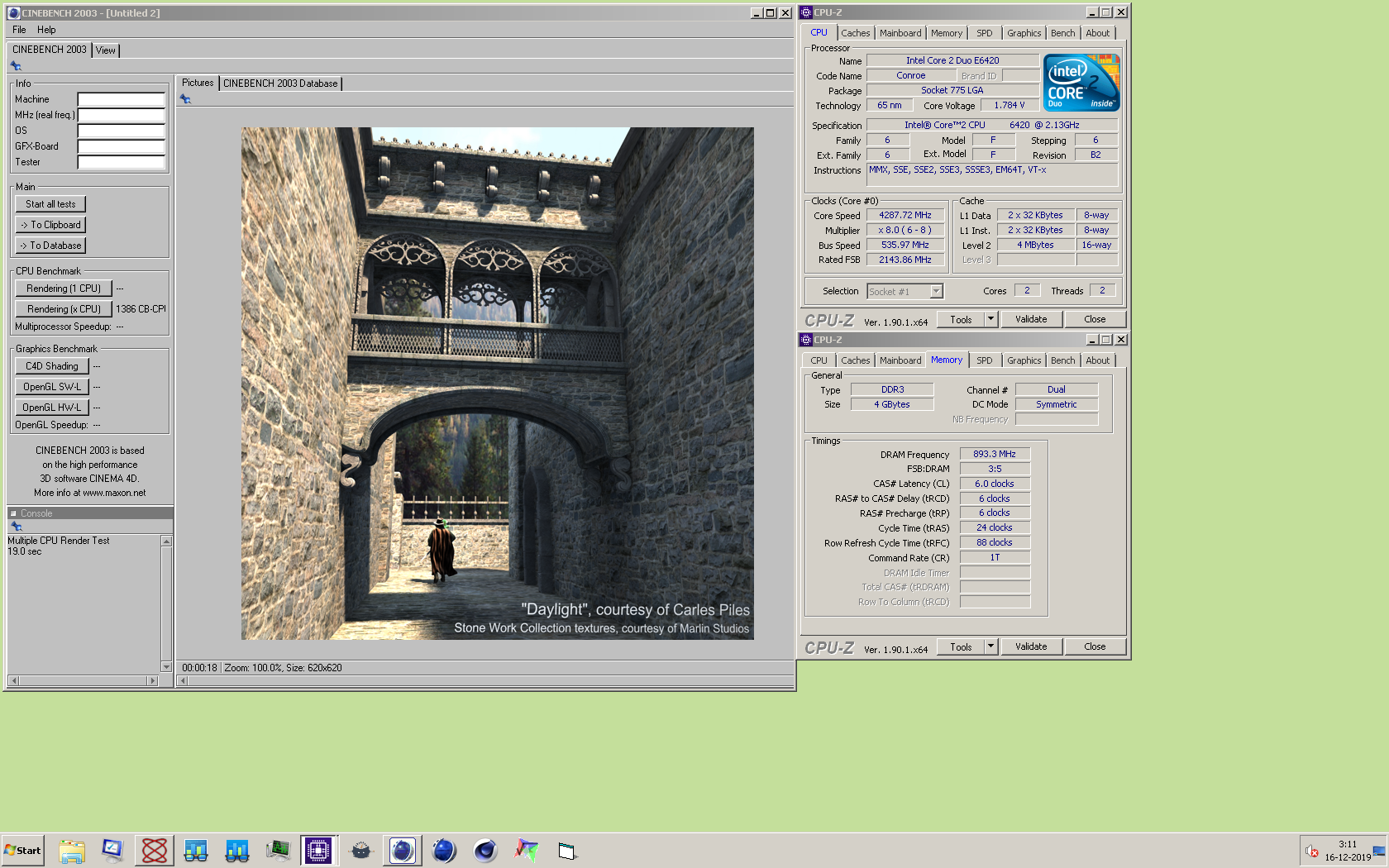Image resolution: width=1389 pixels, height=868 pixels.
Task: Click the right arrow of the Console horizontal scrollbar
Action: coord(152,680)
